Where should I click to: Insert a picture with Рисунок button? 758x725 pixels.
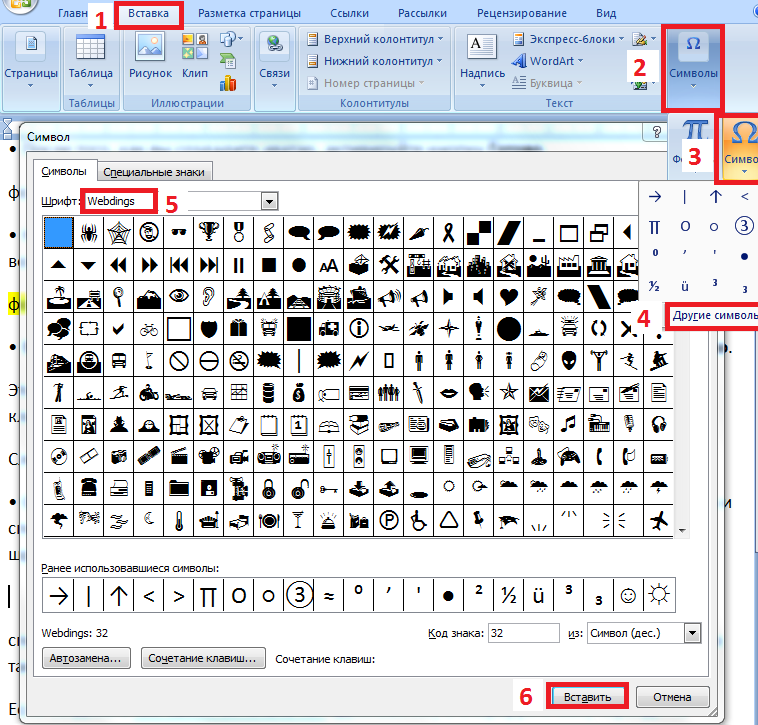[x=150, y=56]
